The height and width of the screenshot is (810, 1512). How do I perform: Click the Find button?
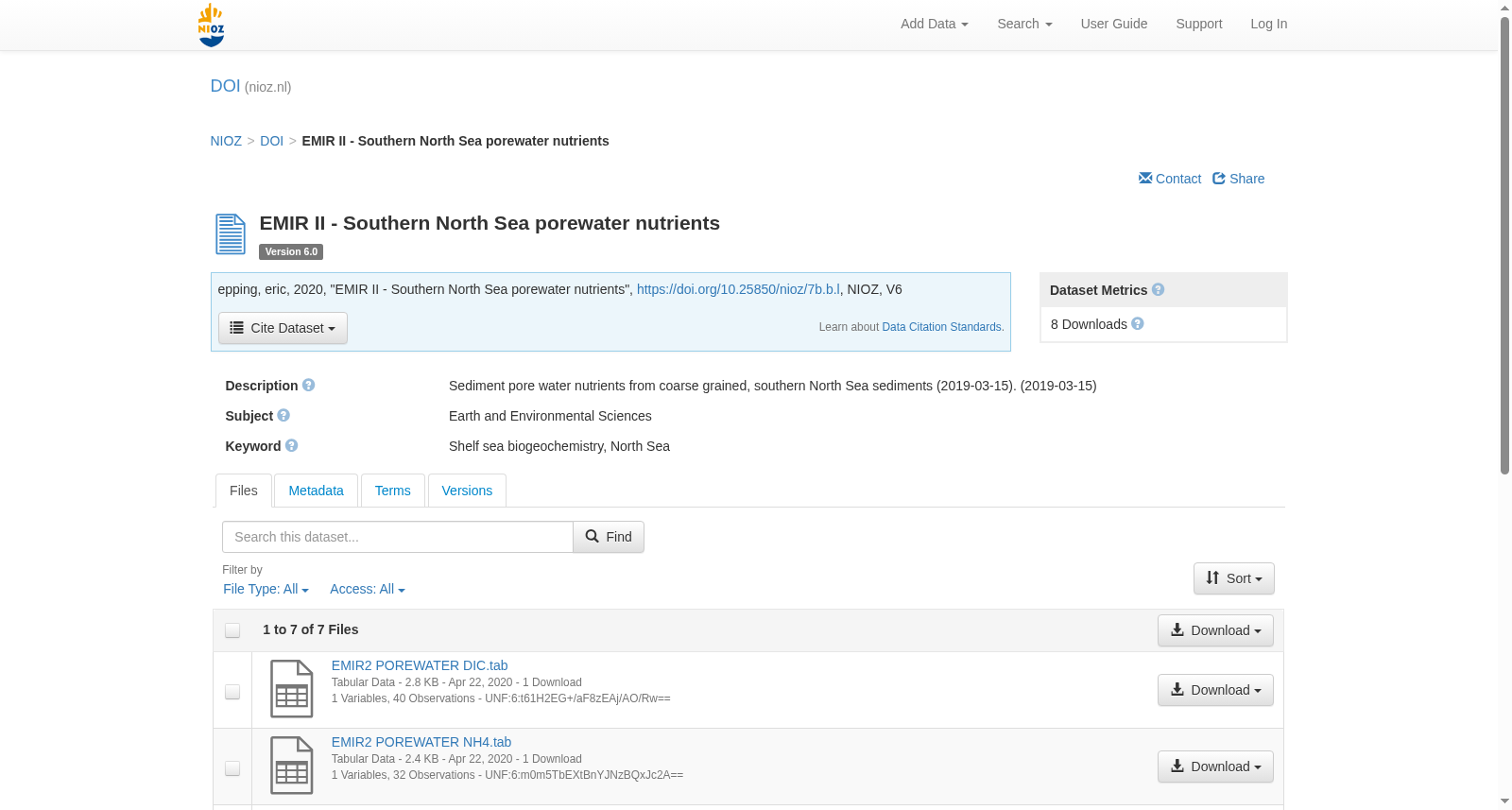pos(609,537)
